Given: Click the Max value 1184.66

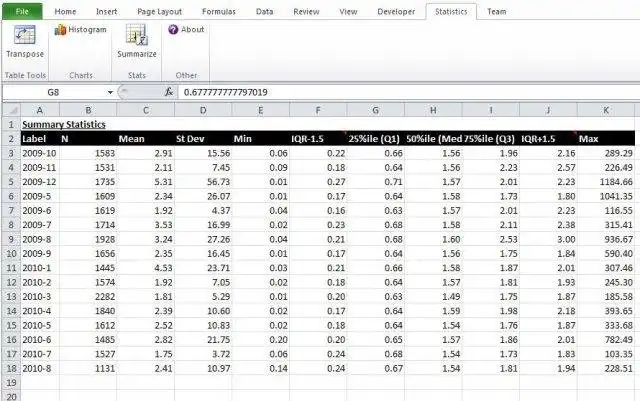Looking at the screenshot, I should [606, 182].
